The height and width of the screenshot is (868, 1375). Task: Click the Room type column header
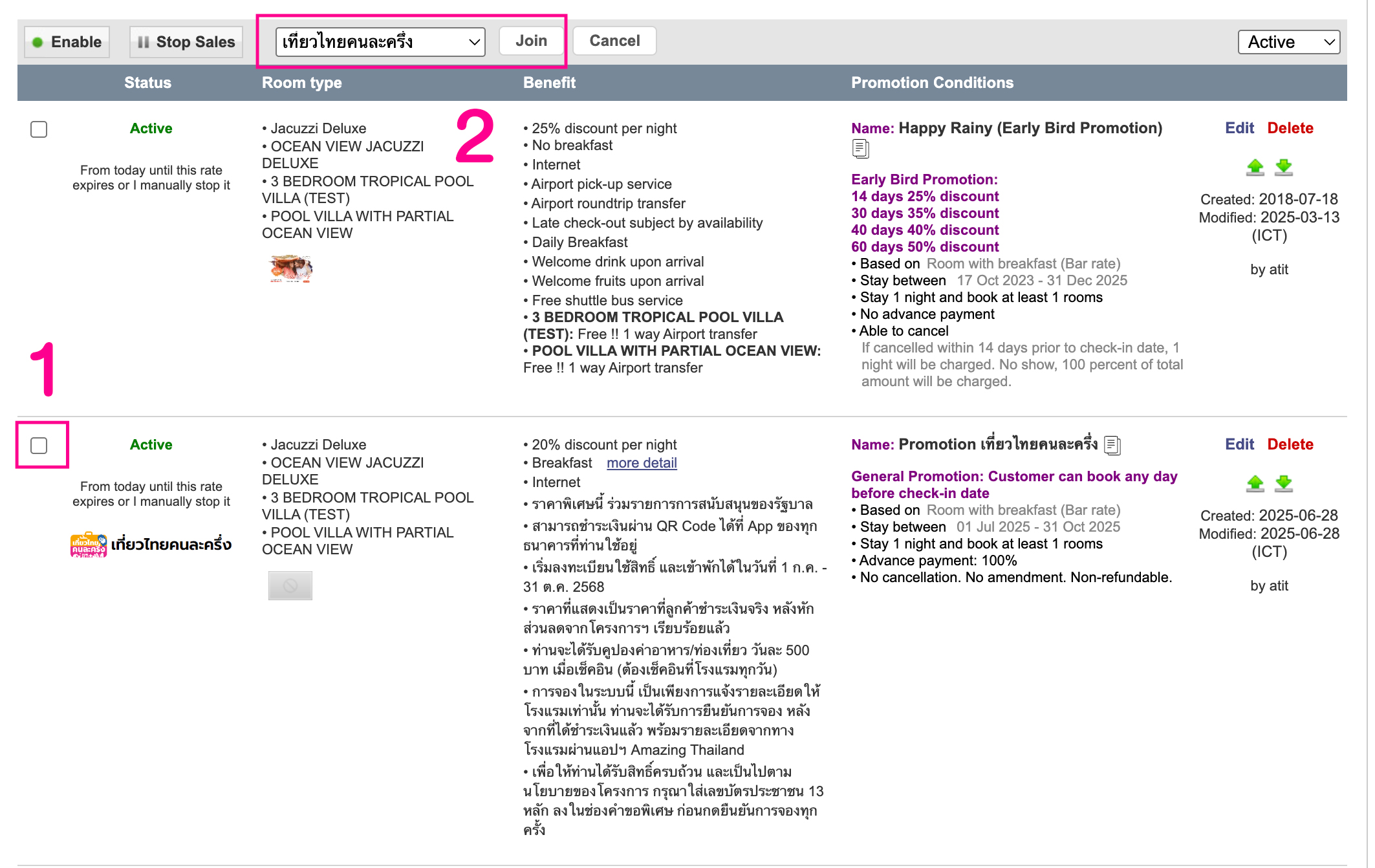coord(301,83)
